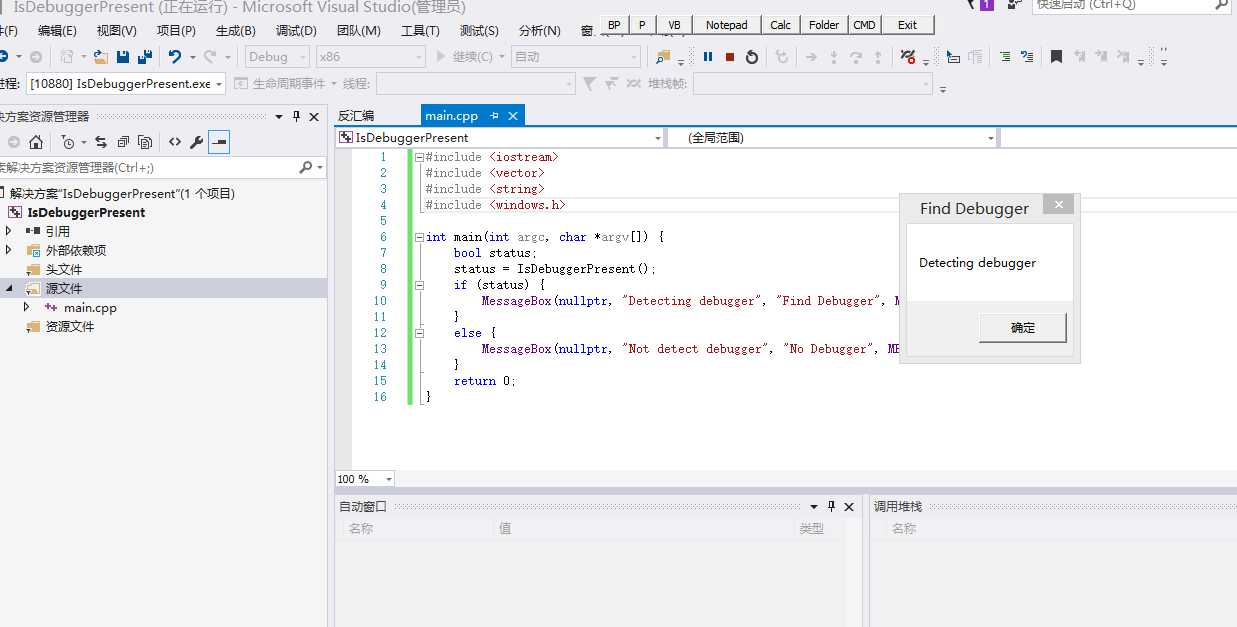Click the uncomment selected lines icon
Image resolution: width=1237 pixels, height=627 pixels.
[1027, 57]
